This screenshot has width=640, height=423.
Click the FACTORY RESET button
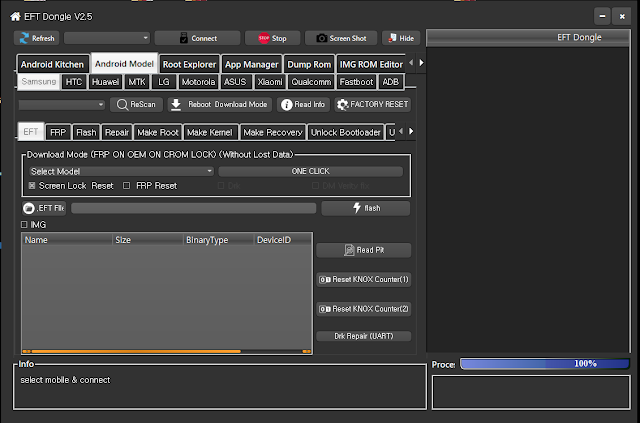click(x=373, y=105)
